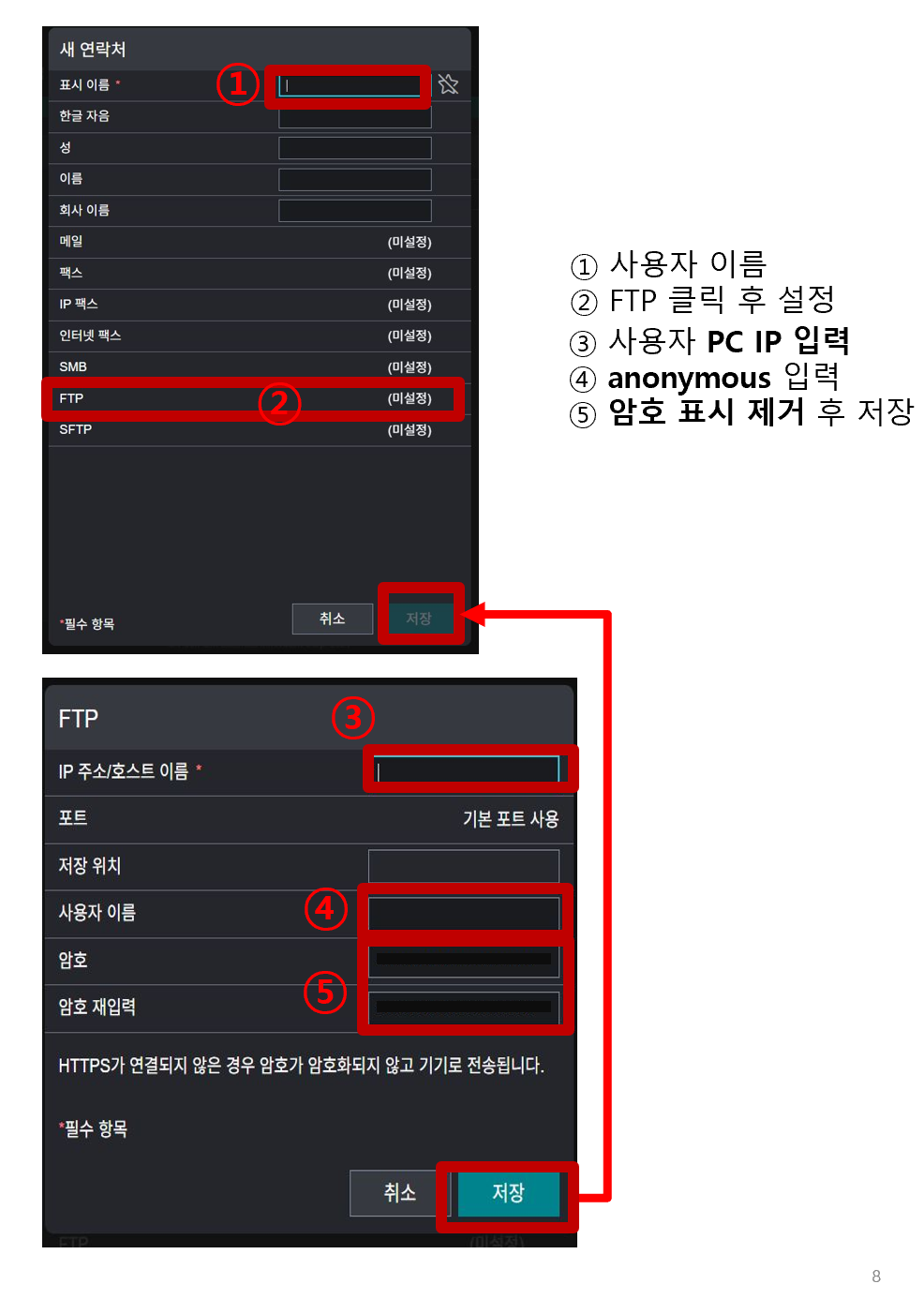Open the 인터넷 팩스 setting row
Viewport: 924px width, 1299px height.
click(260, 336)
